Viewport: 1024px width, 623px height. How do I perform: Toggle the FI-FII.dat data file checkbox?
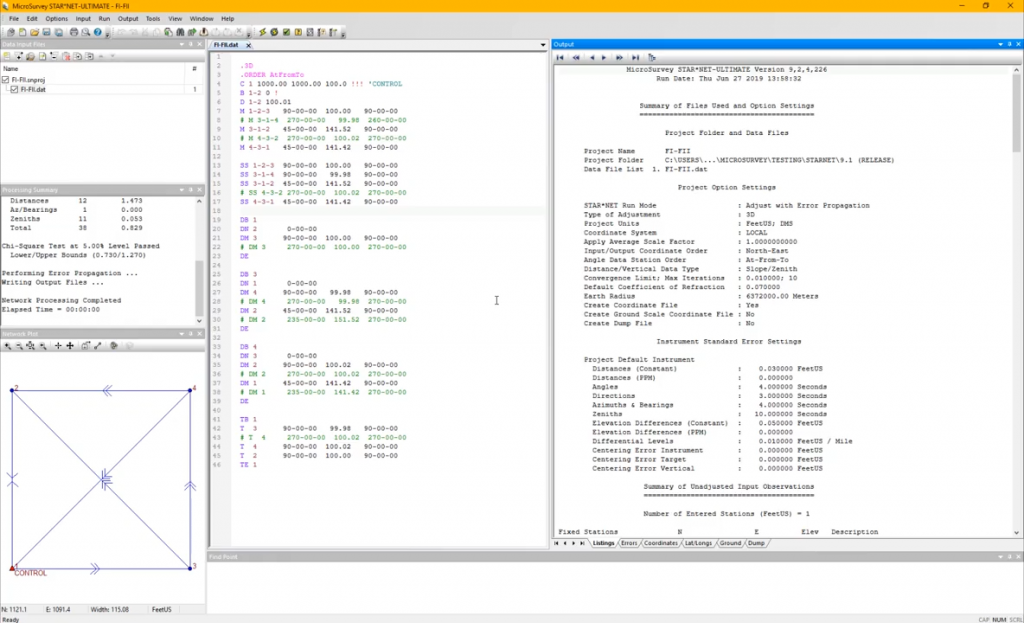click(x=13, y=89)
